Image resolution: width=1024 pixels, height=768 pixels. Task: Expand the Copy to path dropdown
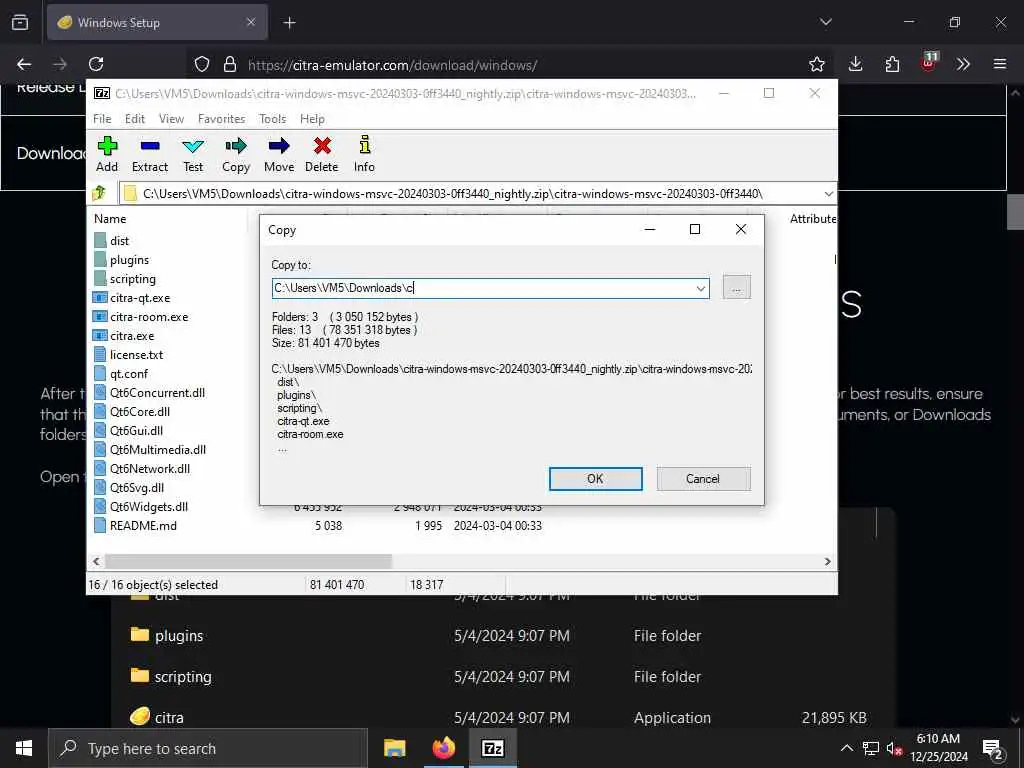pyautogui.click(x=701, y=288)
